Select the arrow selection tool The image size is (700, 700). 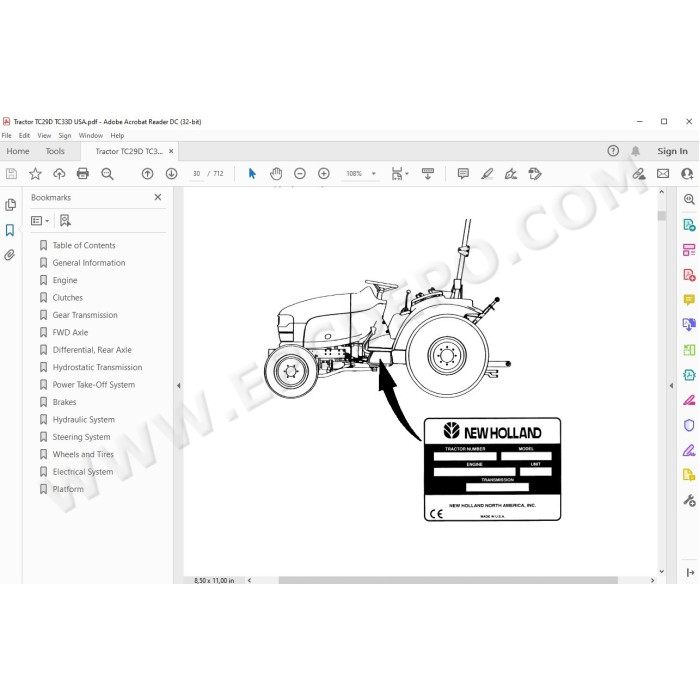coord(252,173)
